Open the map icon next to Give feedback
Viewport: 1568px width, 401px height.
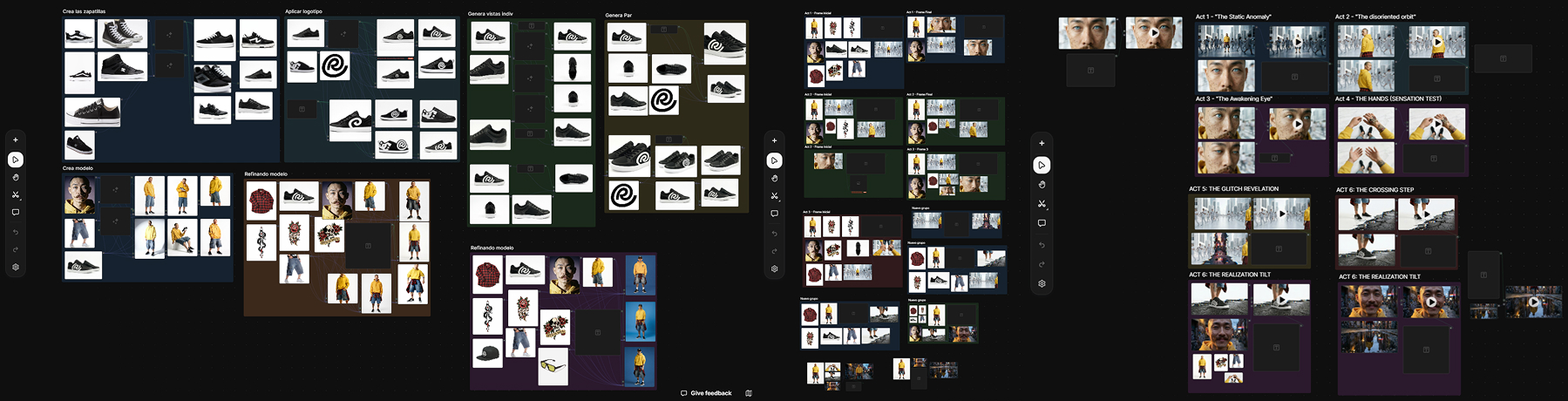(x=749, y=393)
